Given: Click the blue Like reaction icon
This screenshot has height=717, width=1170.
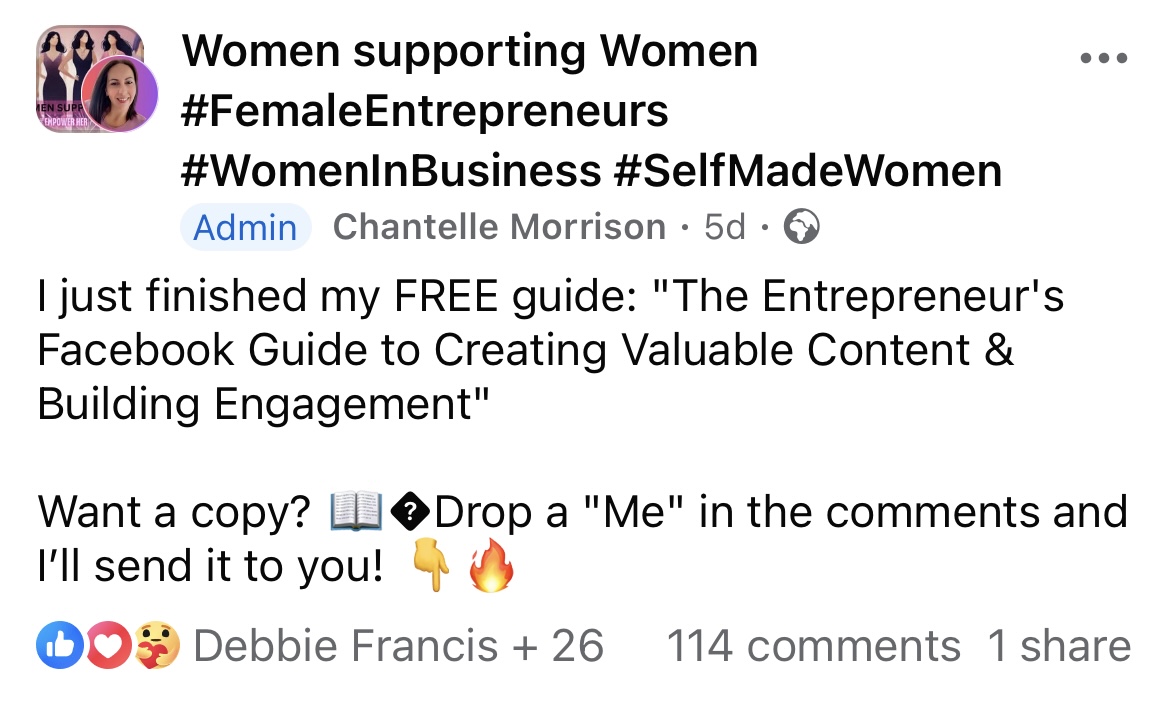Looking at the screenshot, I should [55, 646].
